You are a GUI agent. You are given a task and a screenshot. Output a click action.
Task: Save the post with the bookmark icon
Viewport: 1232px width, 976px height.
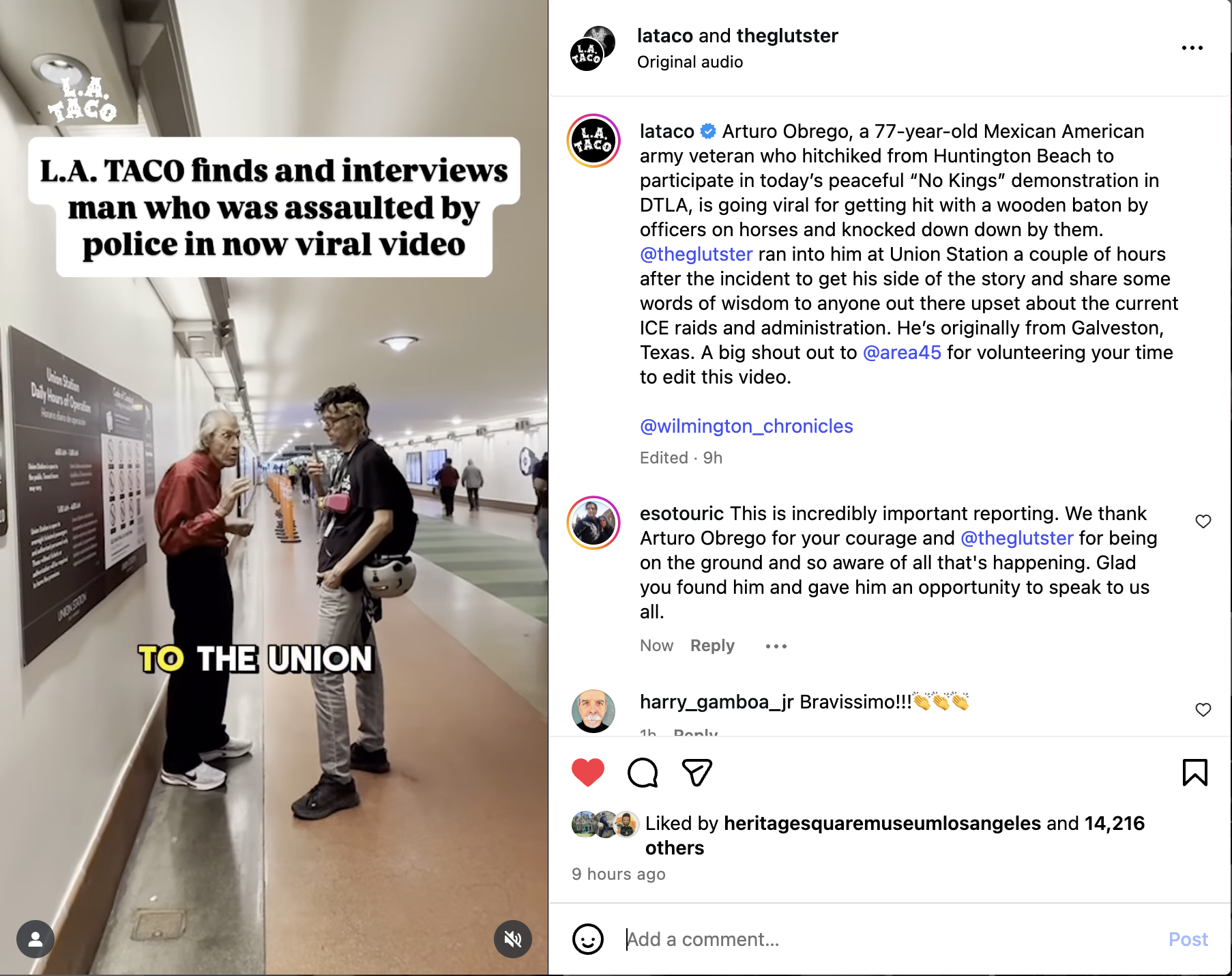(1195, 773)
